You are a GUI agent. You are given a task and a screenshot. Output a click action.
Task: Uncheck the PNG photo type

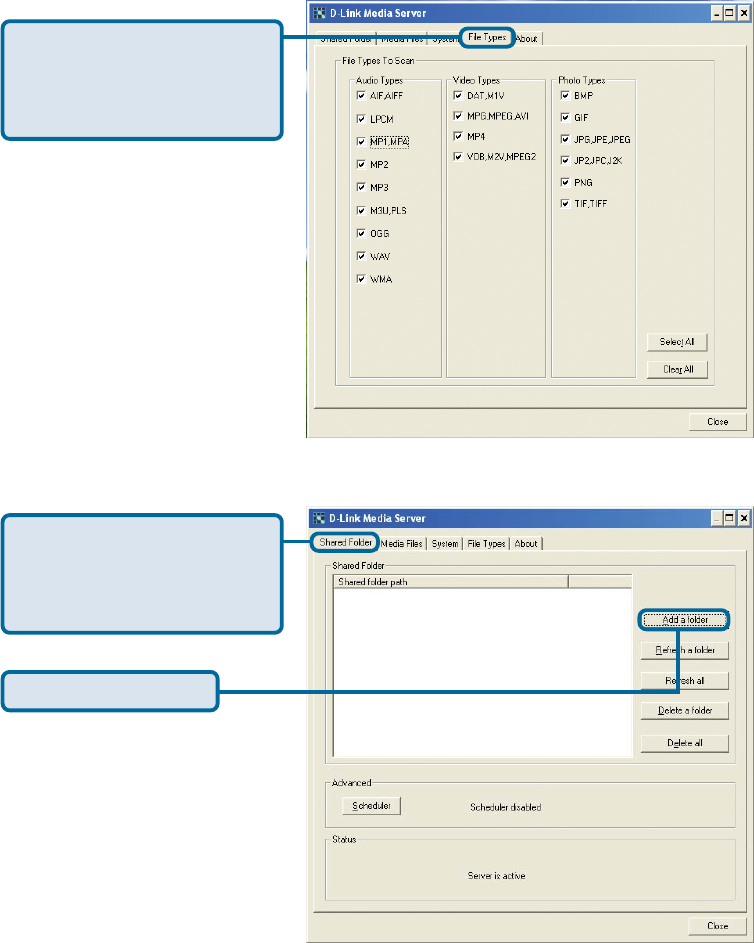pos(565,182)
